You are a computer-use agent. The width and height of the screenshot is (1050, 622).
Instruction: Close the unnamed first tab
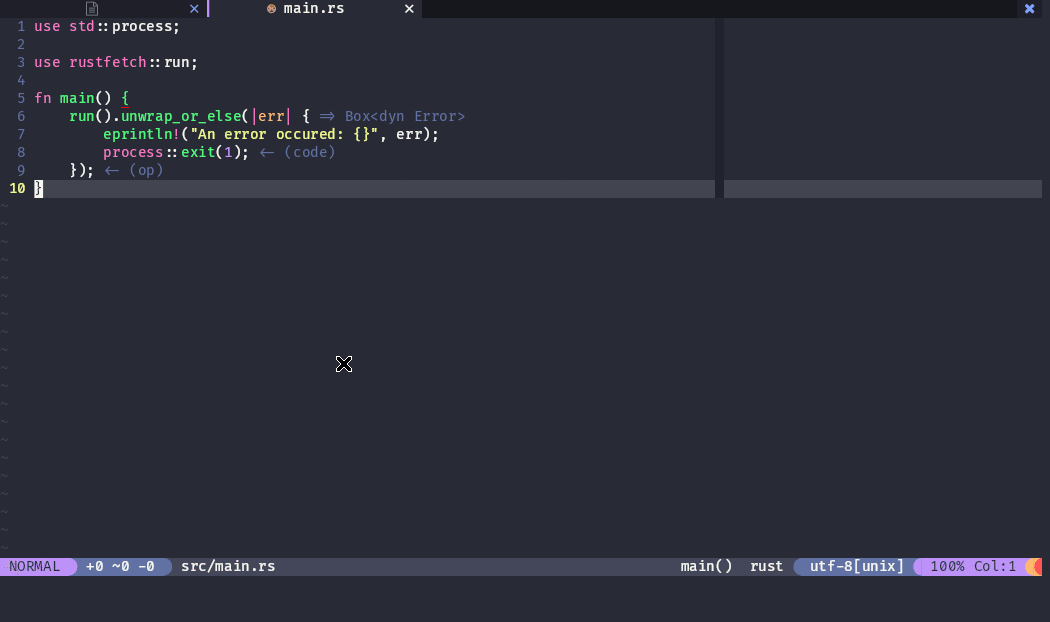194,9
